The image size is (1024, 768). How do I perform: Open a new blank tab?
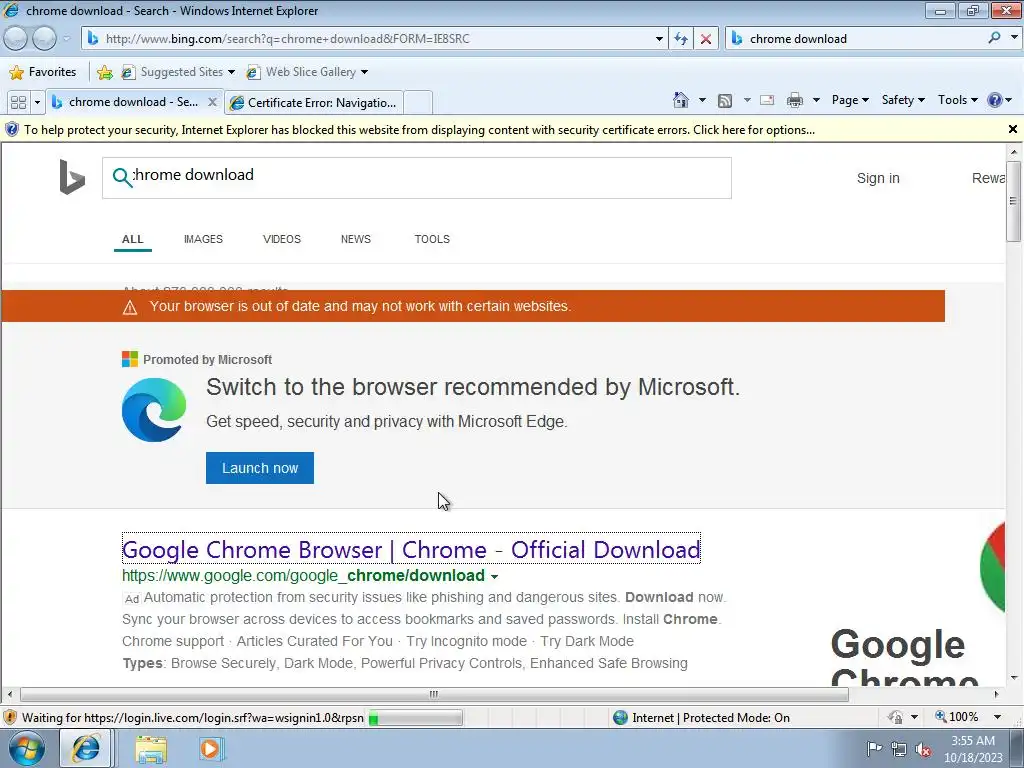(x=418, y=103)
